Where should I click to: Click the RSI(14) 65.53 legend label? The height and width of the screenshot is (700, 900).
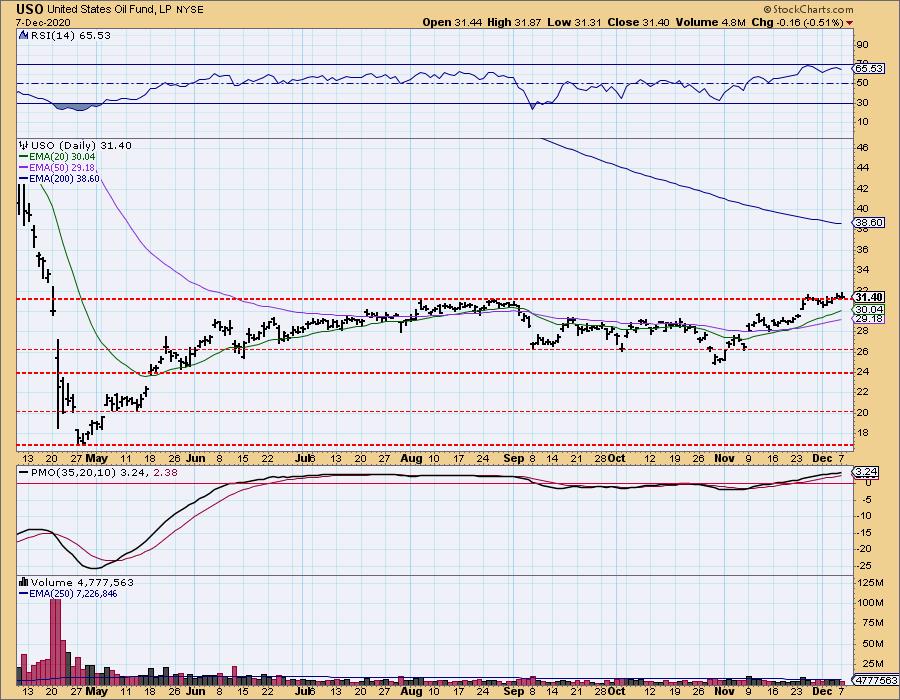click(x=71, y=36)
